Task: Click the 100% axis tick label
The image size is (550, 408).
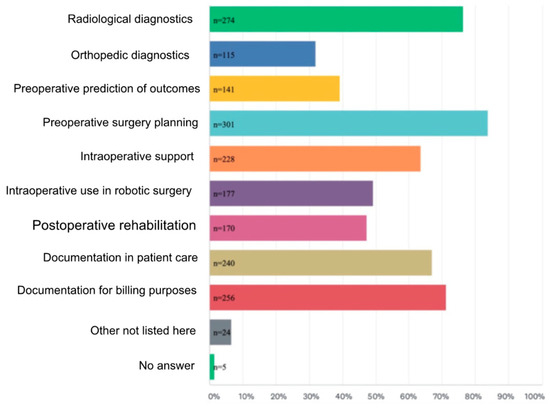Action: click(x=534, y=397)
